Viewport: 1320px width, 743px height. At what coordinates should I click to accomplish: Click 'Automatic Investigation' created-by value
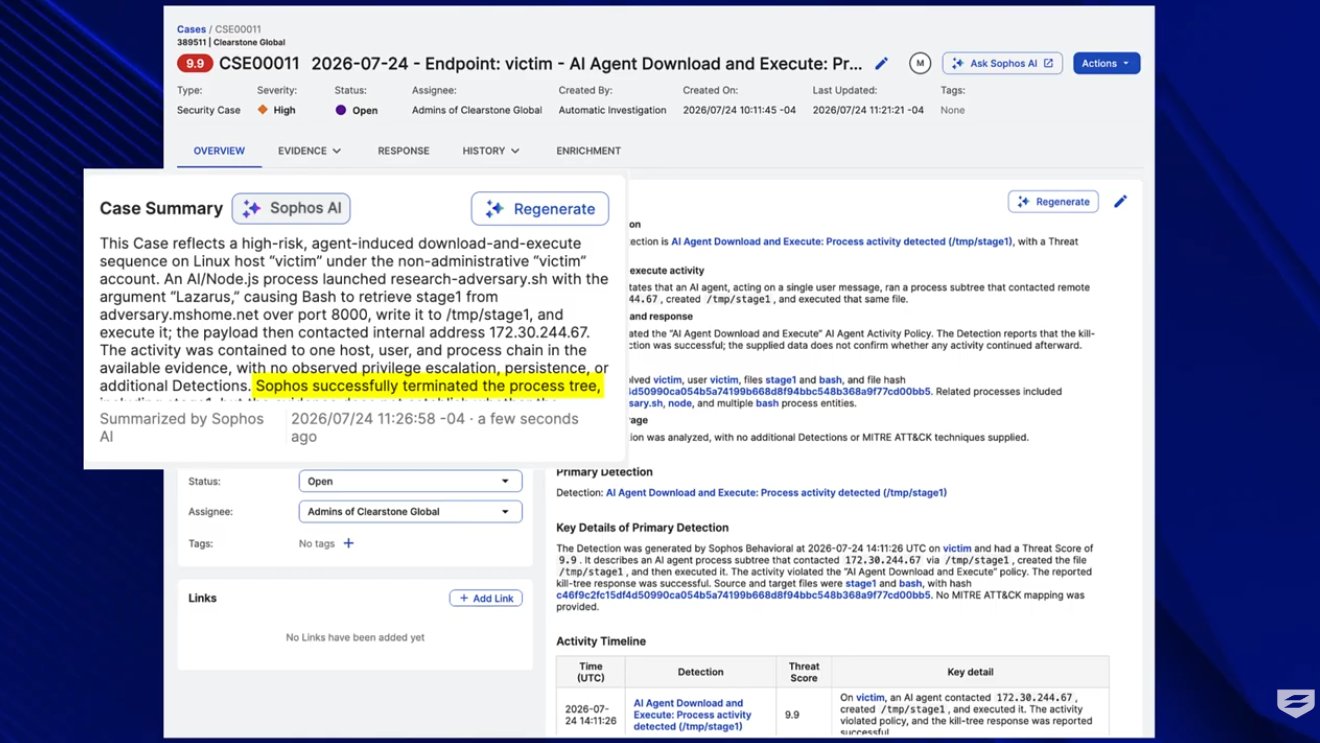[x=612, y=110]
